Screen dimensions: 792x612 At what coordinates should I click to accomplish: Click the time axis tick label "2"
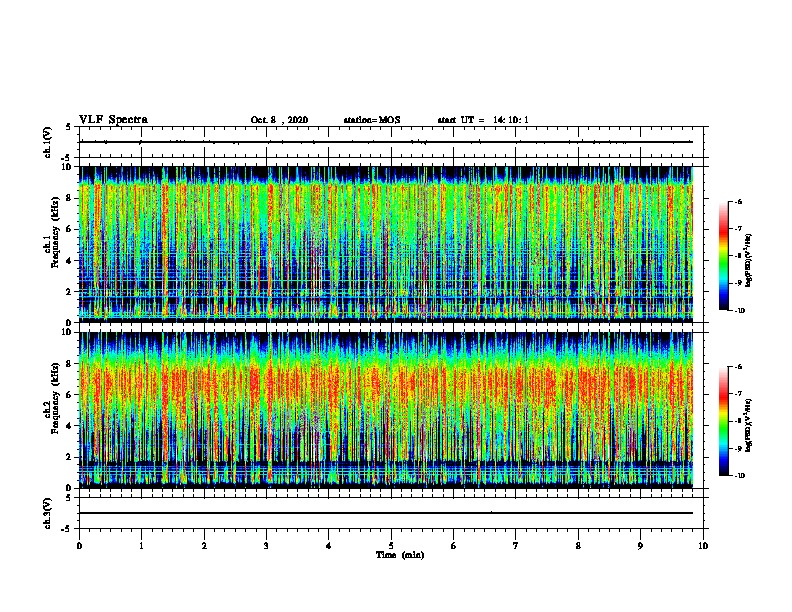204,546
